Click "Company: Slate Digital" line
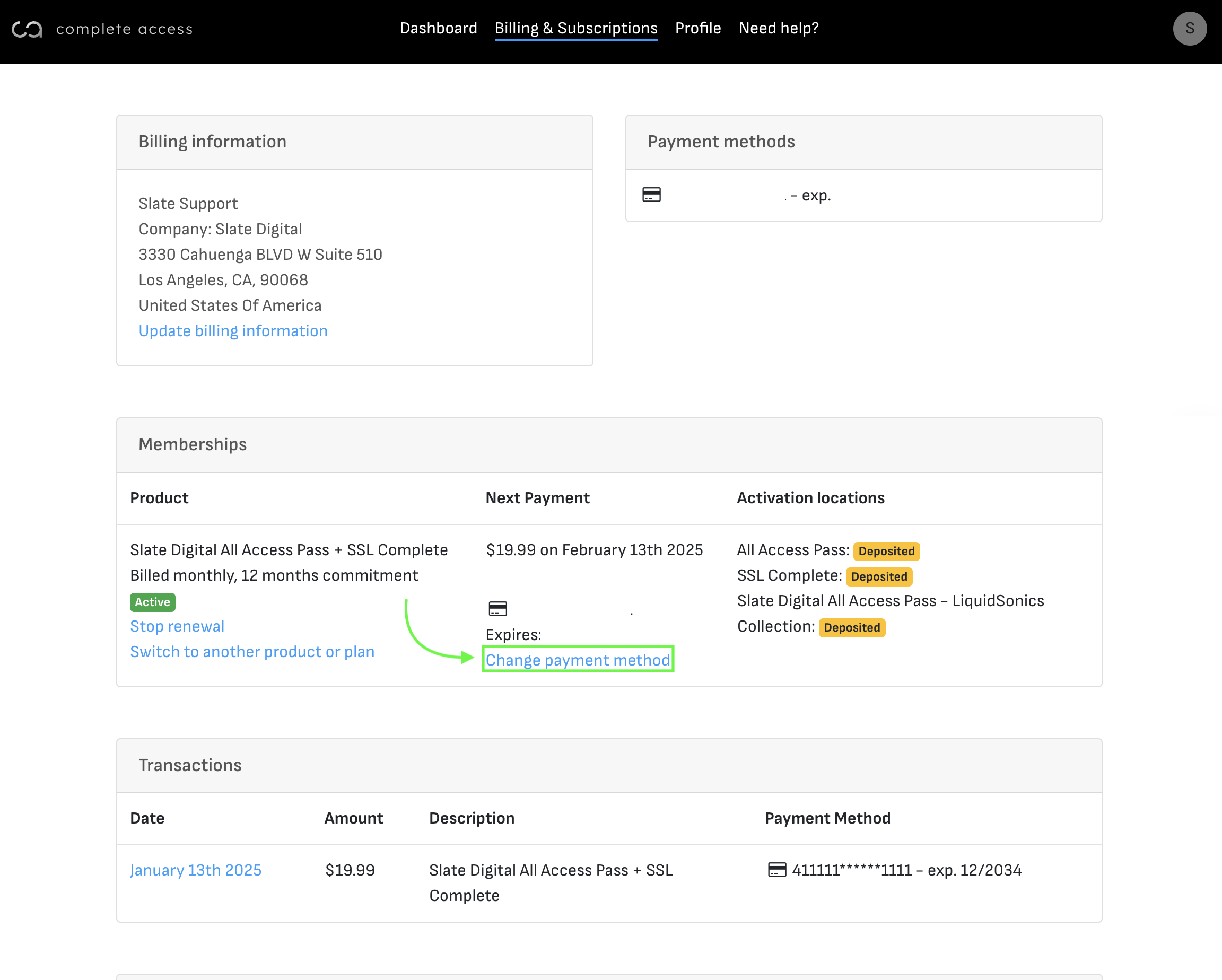Viewport: 1222px width, 980px height. tap(221, 229)
